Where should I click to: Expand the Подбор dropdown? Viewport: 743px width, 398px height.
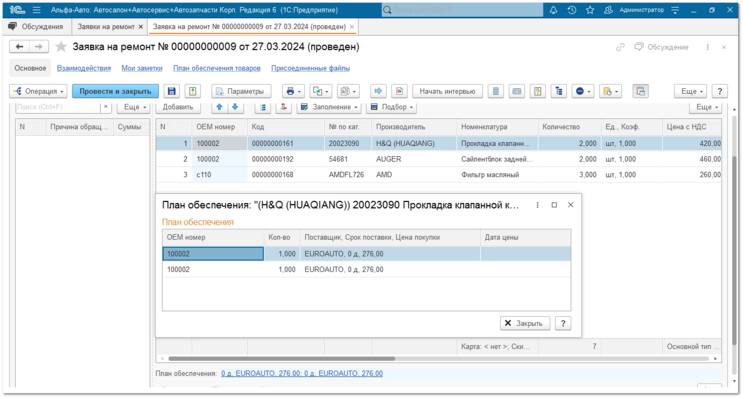pos(391,107)
